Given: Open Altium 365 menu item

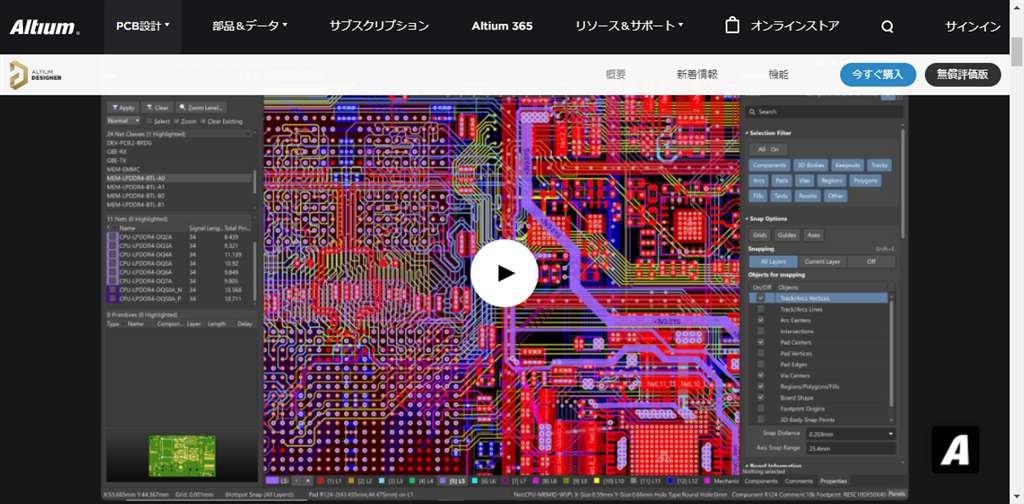Looking at the screenshot, I should pyautogui.click(x=502, y=27).
